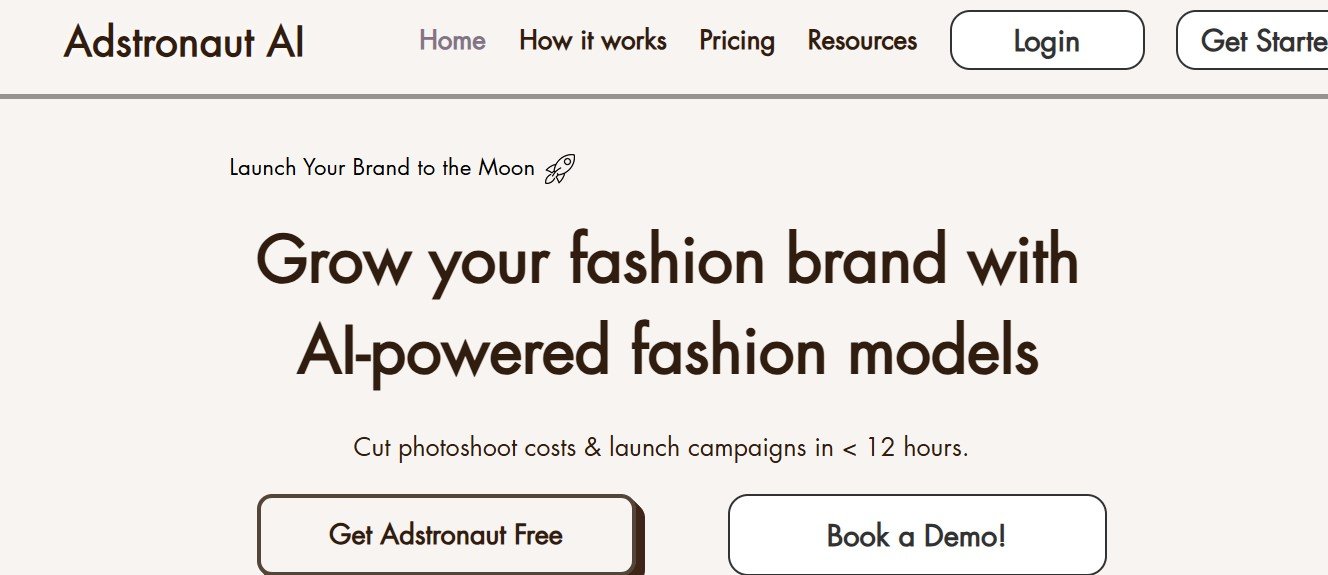This screenshot has width=1328, height=575.
Task: Select Resources in the navigation bar
Action: click(862, 41)
